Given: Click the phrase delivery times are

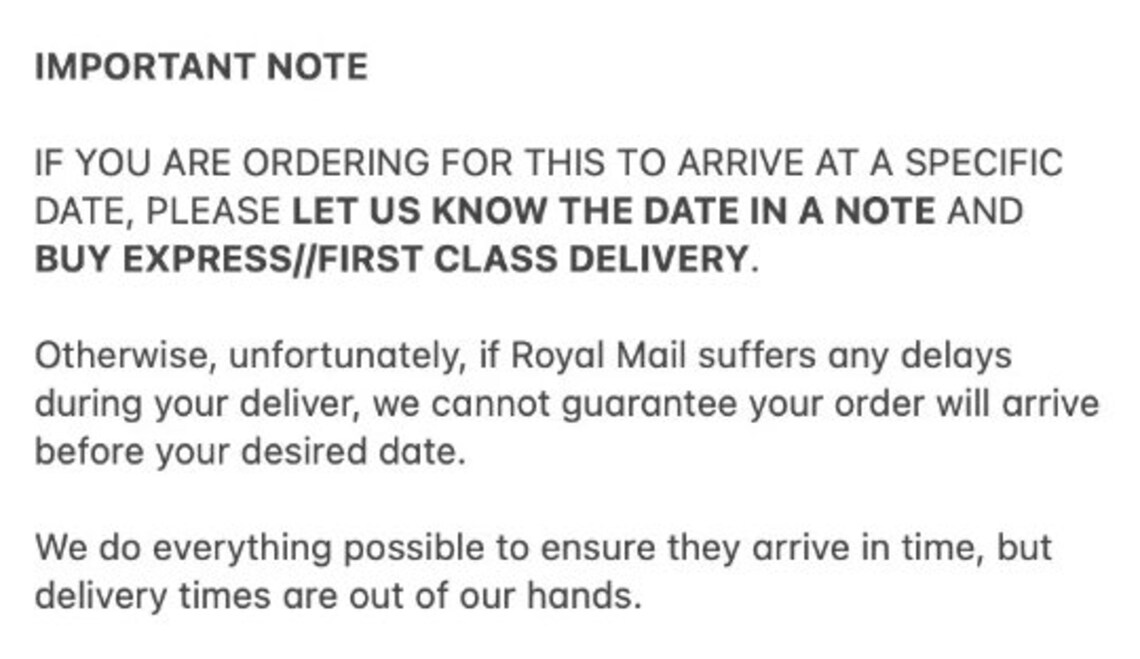Looking at the screenshot, I should pos(186,596).
